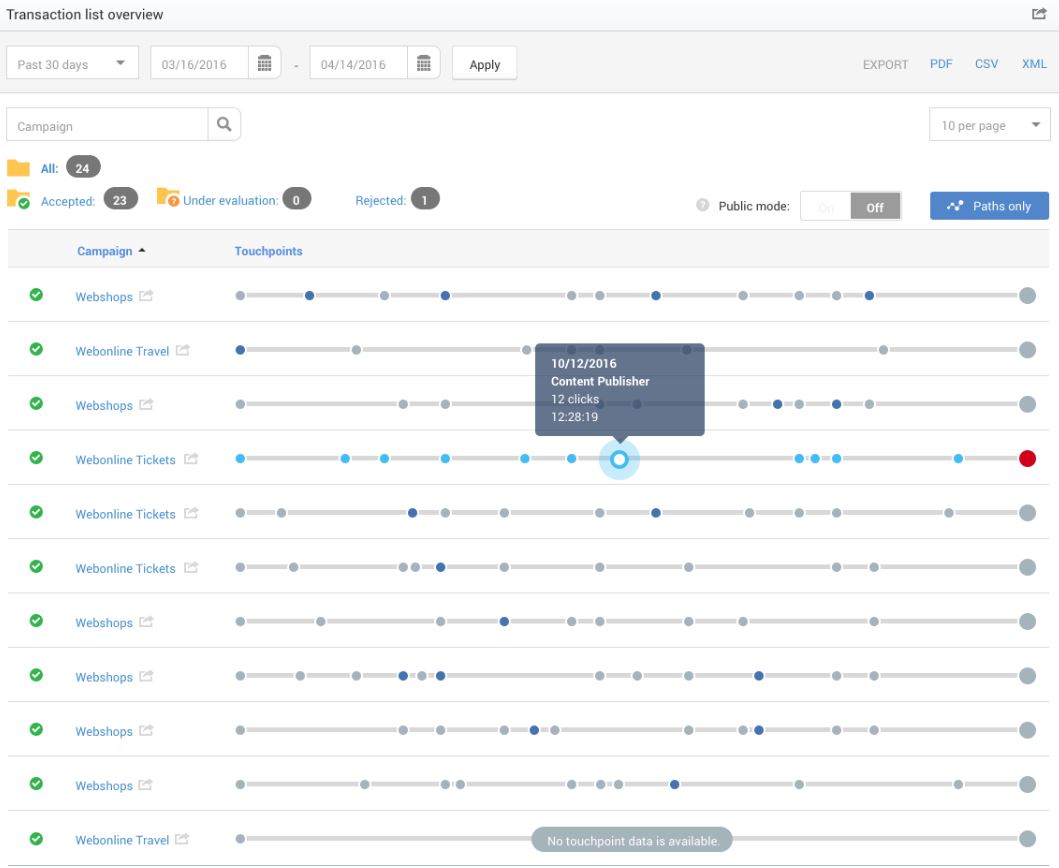This screenshot has height=868, width=1059.
Task: Click the green accepted checkmark on first row
Action: pyautogui.click(x=36, y=295)
